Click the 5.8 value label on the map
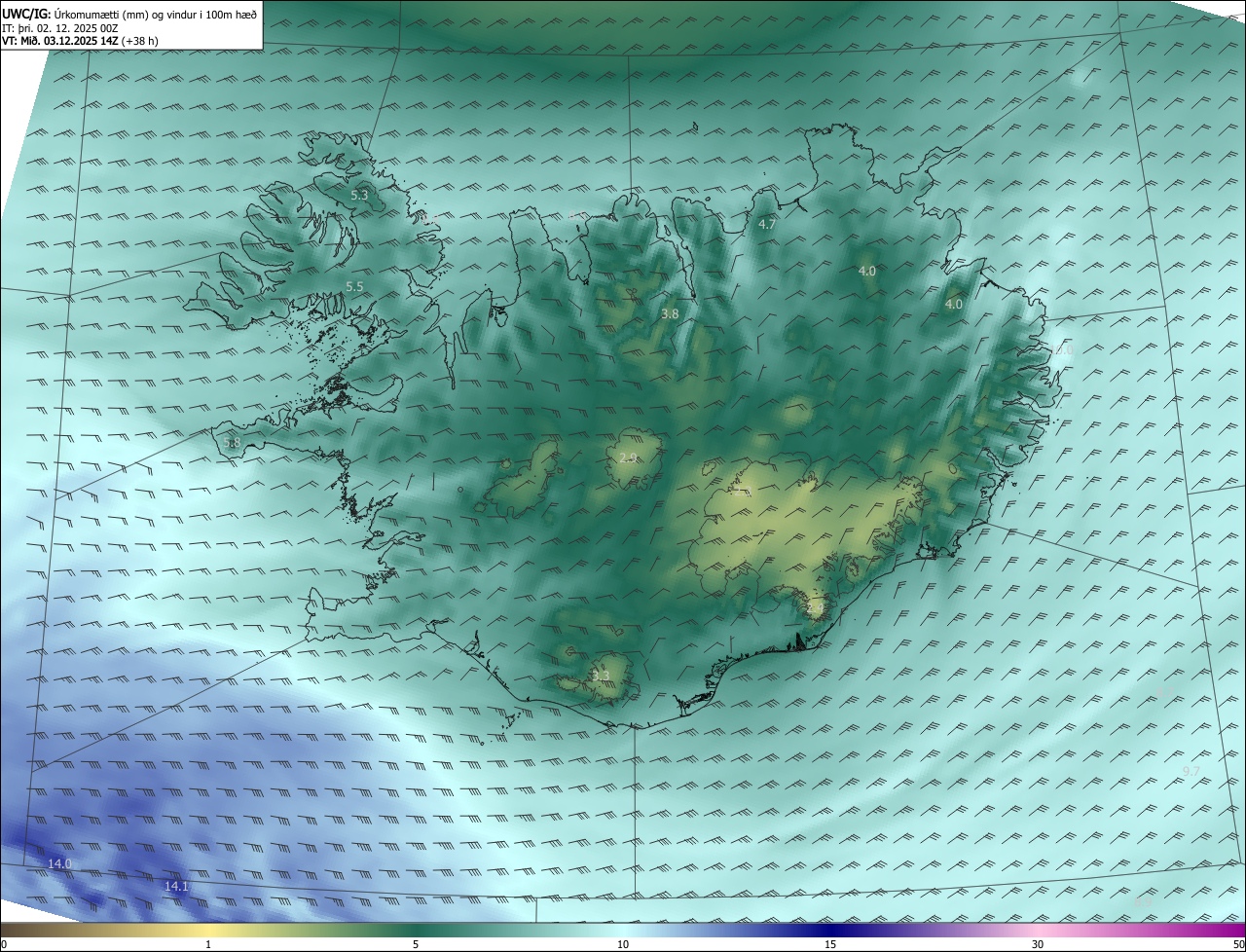Image resolution: width=1246 pixels, height=952 pixels. [x=232, y=443]
